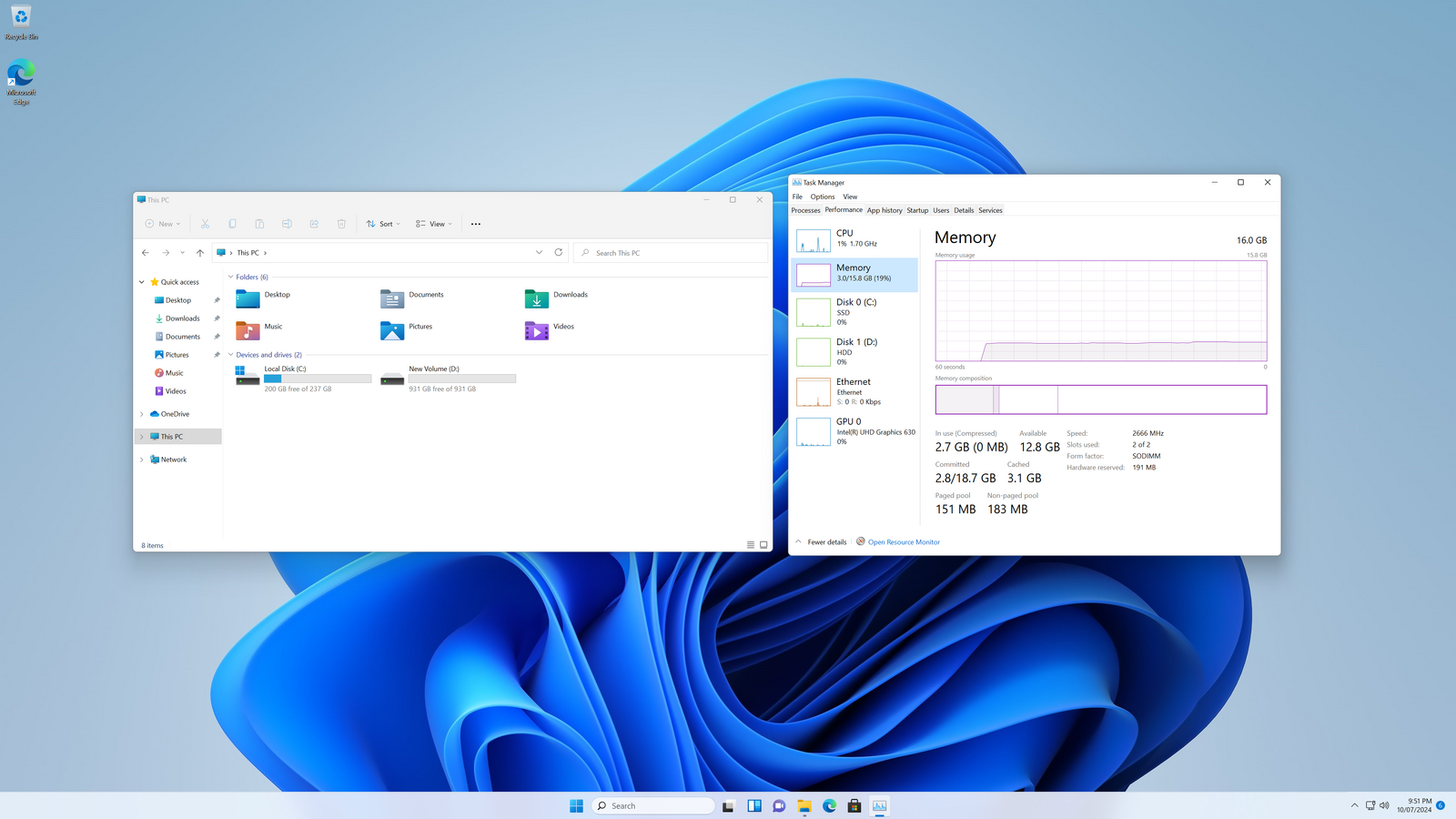Select Downloads in Quick access sidebar
The height and width of the screenshot is (819, 1456).
coord(182,318)
